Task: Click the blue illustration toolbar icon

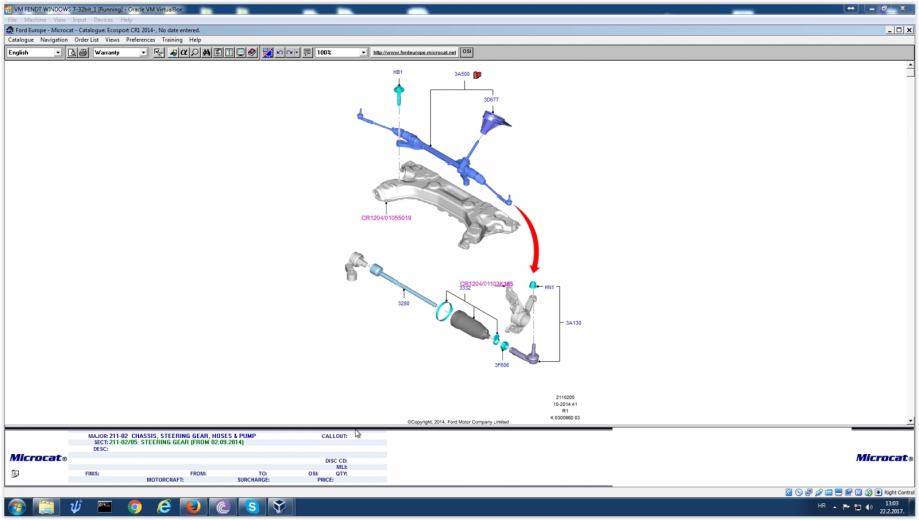Action: 268,52
